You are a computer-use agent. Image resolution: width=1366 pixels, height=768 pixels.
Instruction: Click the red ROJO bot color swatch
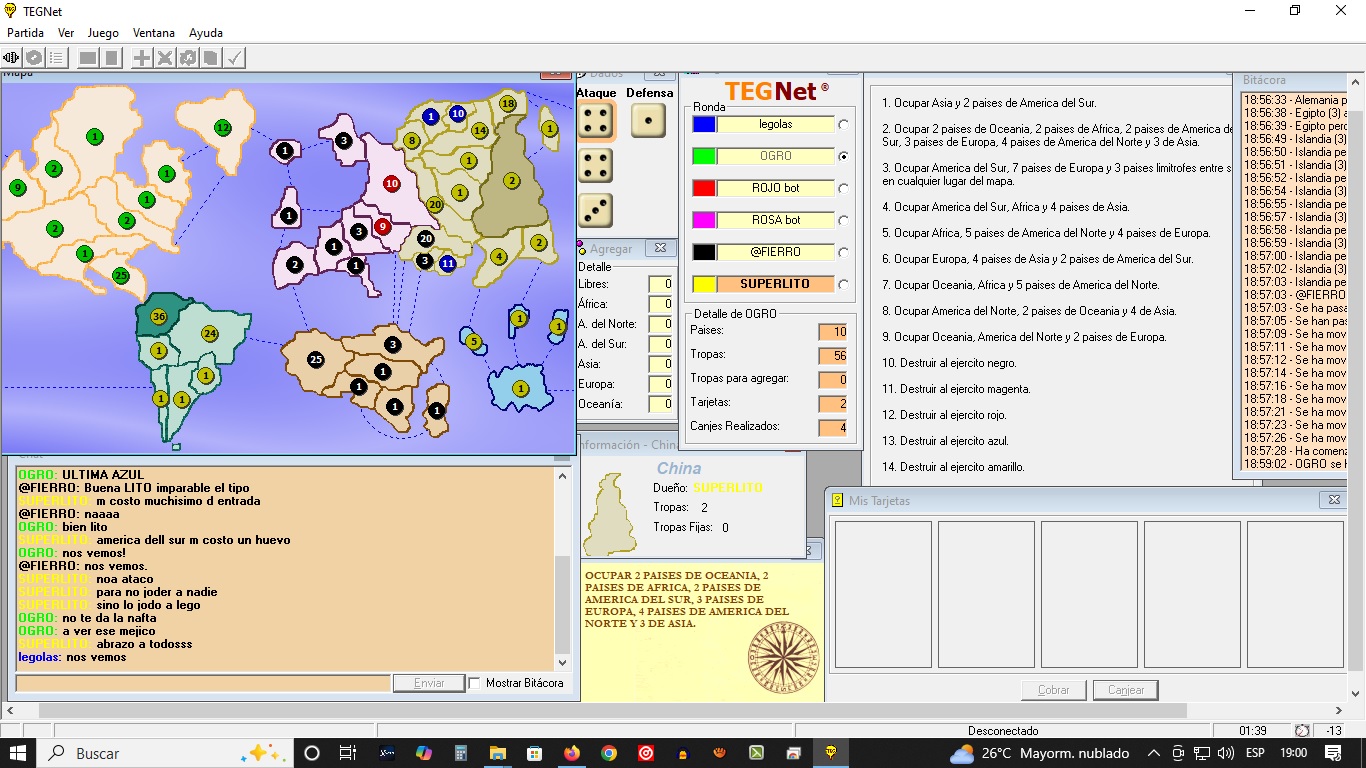coord(704,188)
